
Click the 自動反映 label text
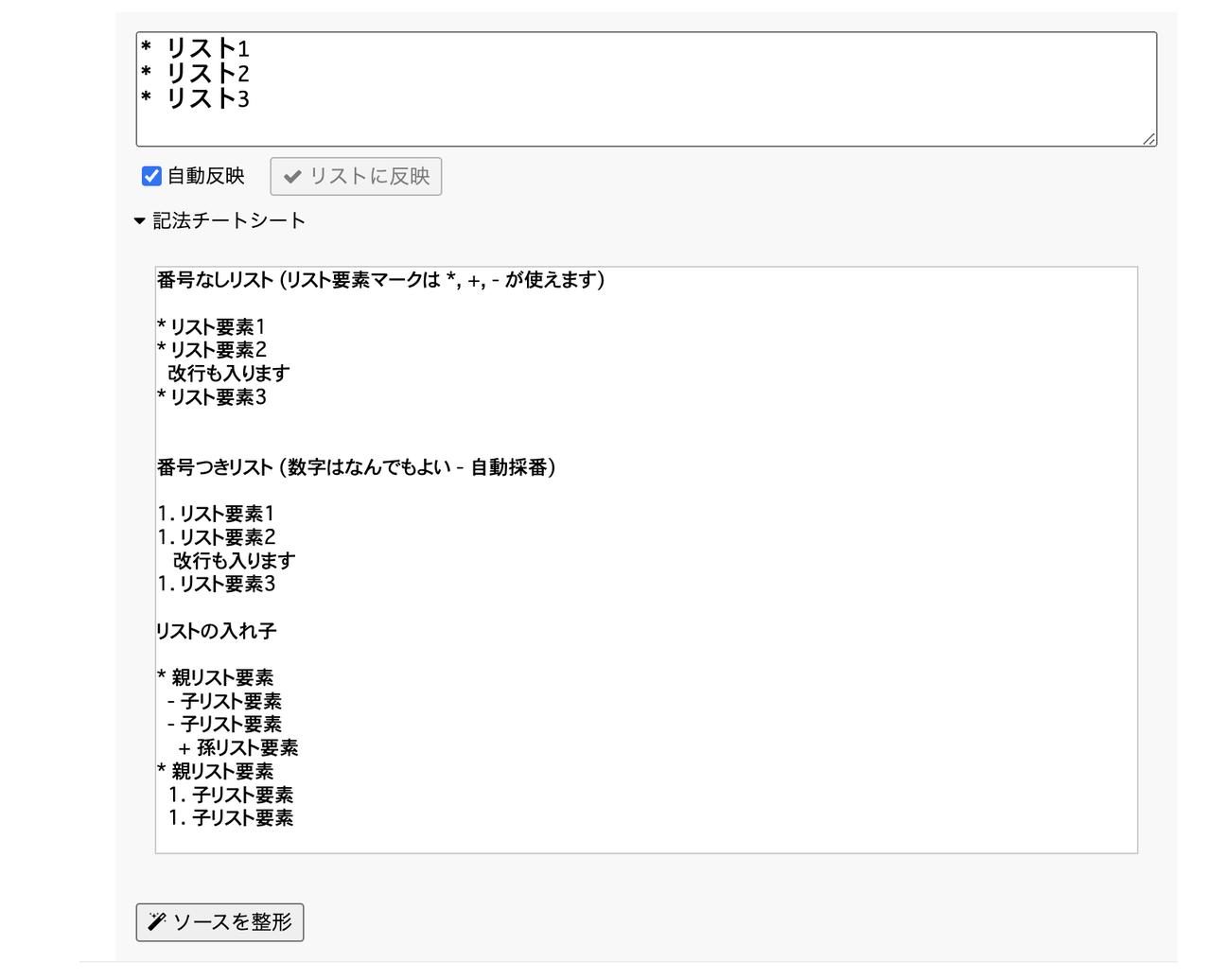[205, 176]
